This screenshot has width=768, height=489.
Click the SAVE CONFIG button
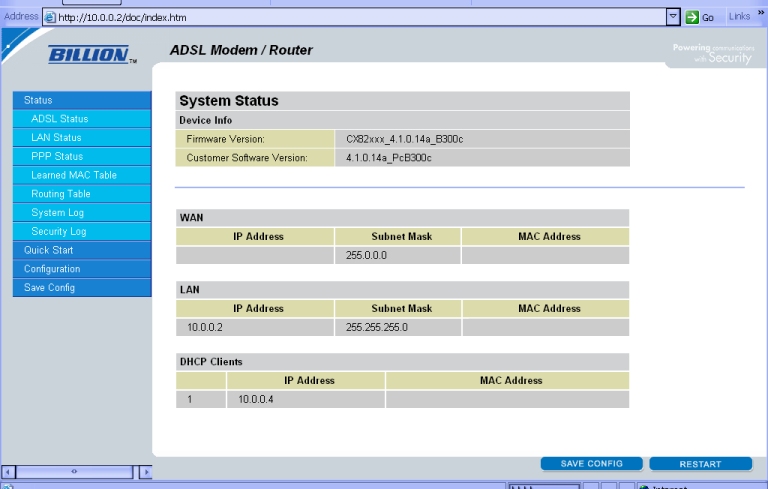pos(591,464)
